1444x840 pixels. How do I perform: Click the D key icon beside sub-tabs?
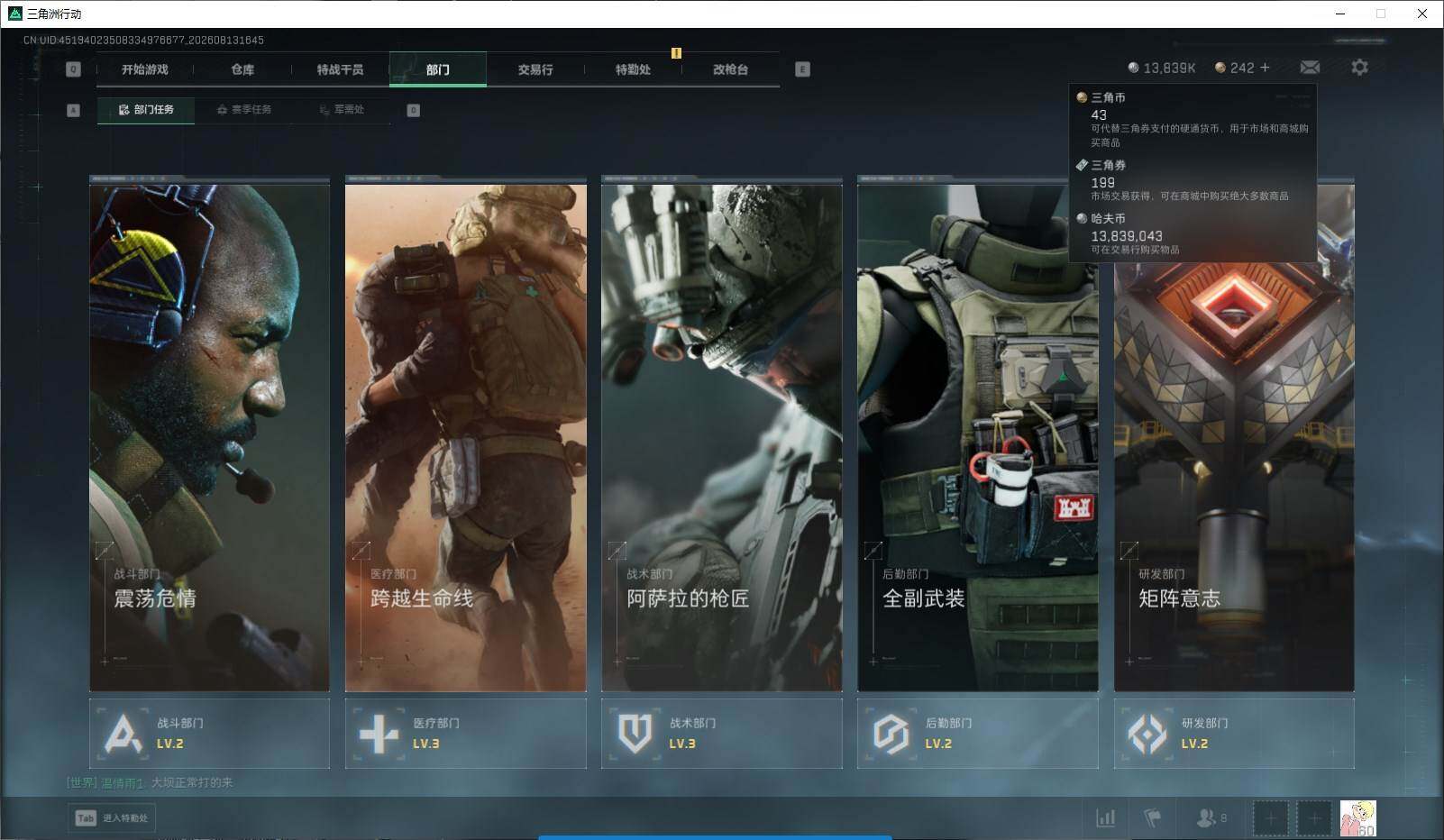414,110
